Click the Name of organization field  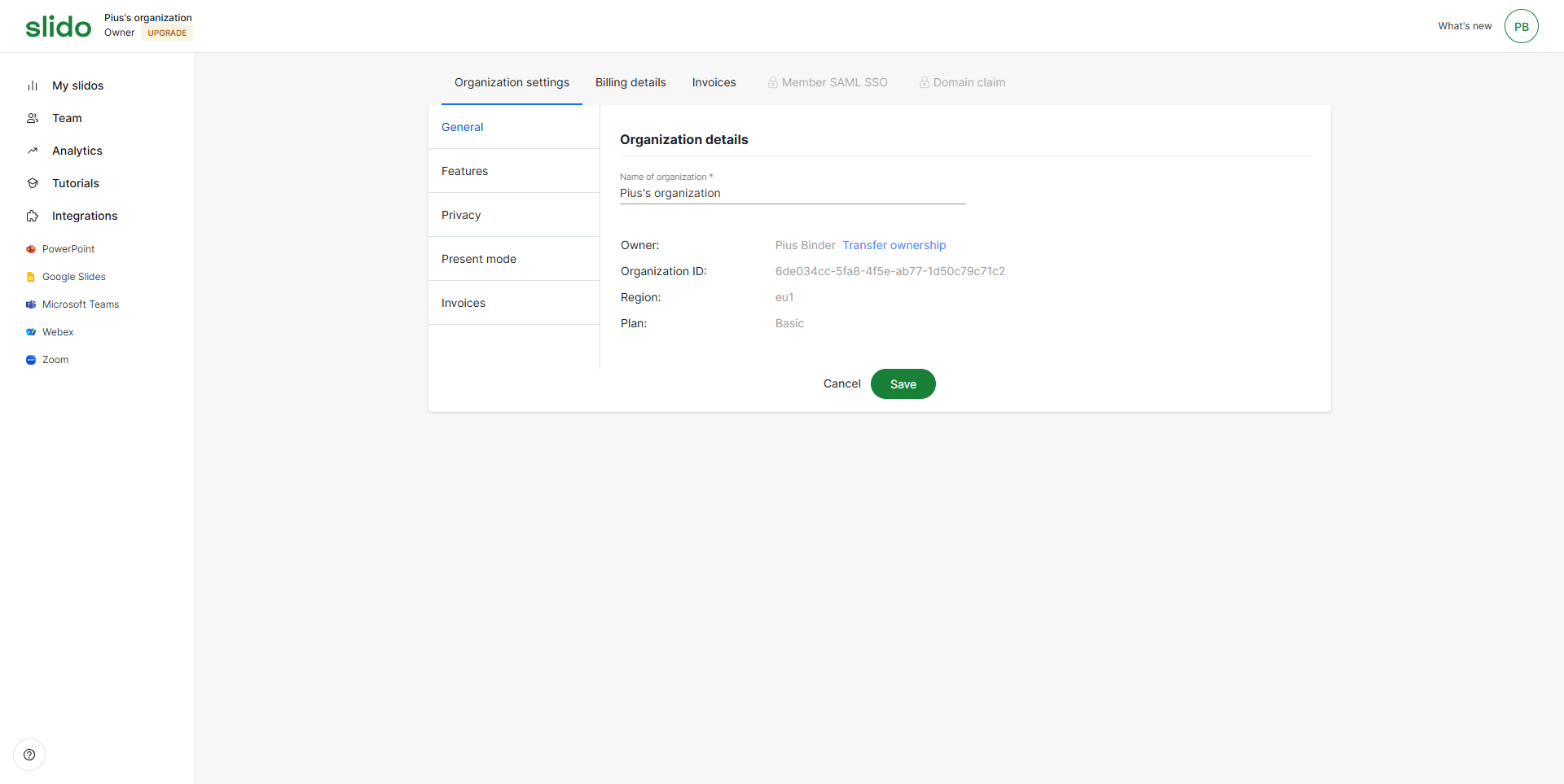792,194
